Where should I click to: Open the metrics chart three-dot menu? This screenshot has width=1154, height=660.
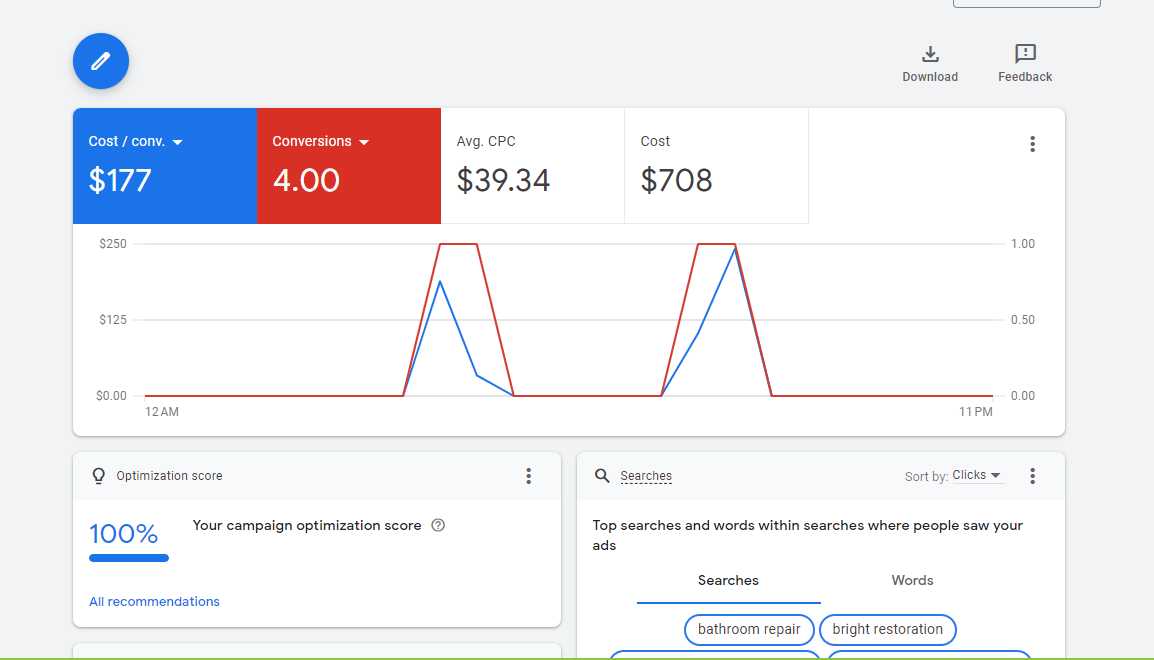click(1032, 144)
